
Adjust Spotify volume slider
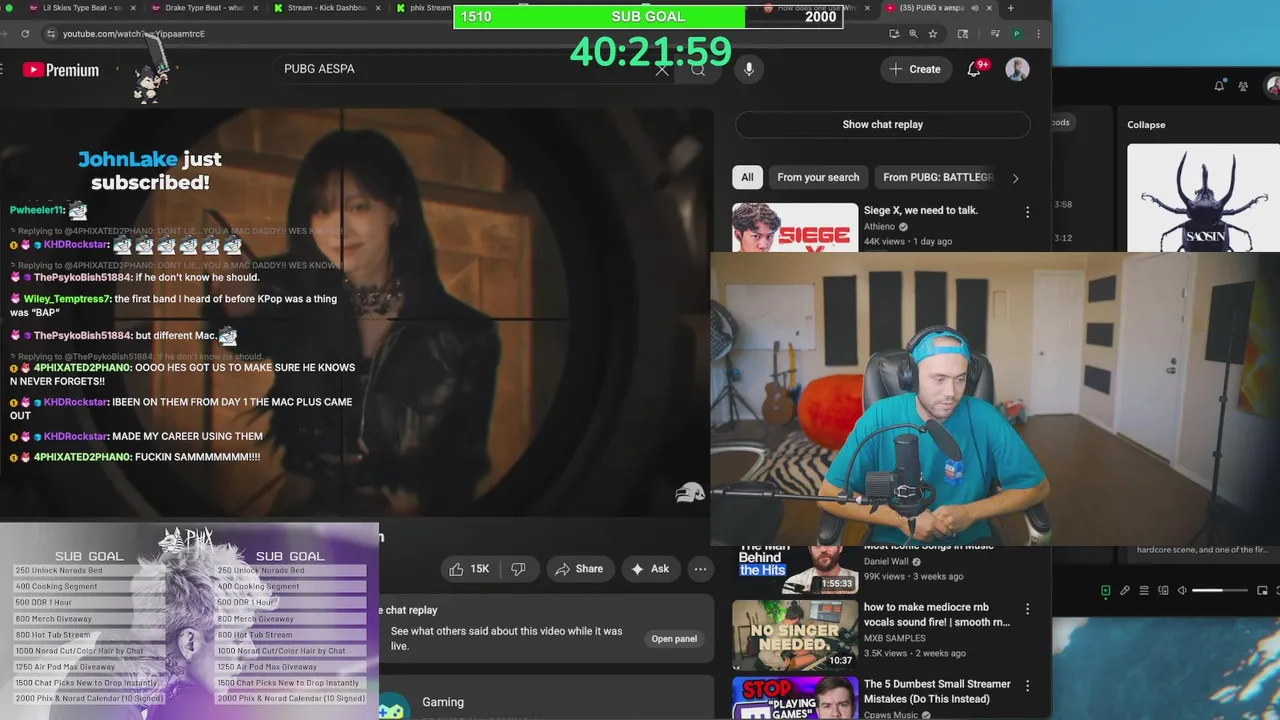click(1218, 590)
